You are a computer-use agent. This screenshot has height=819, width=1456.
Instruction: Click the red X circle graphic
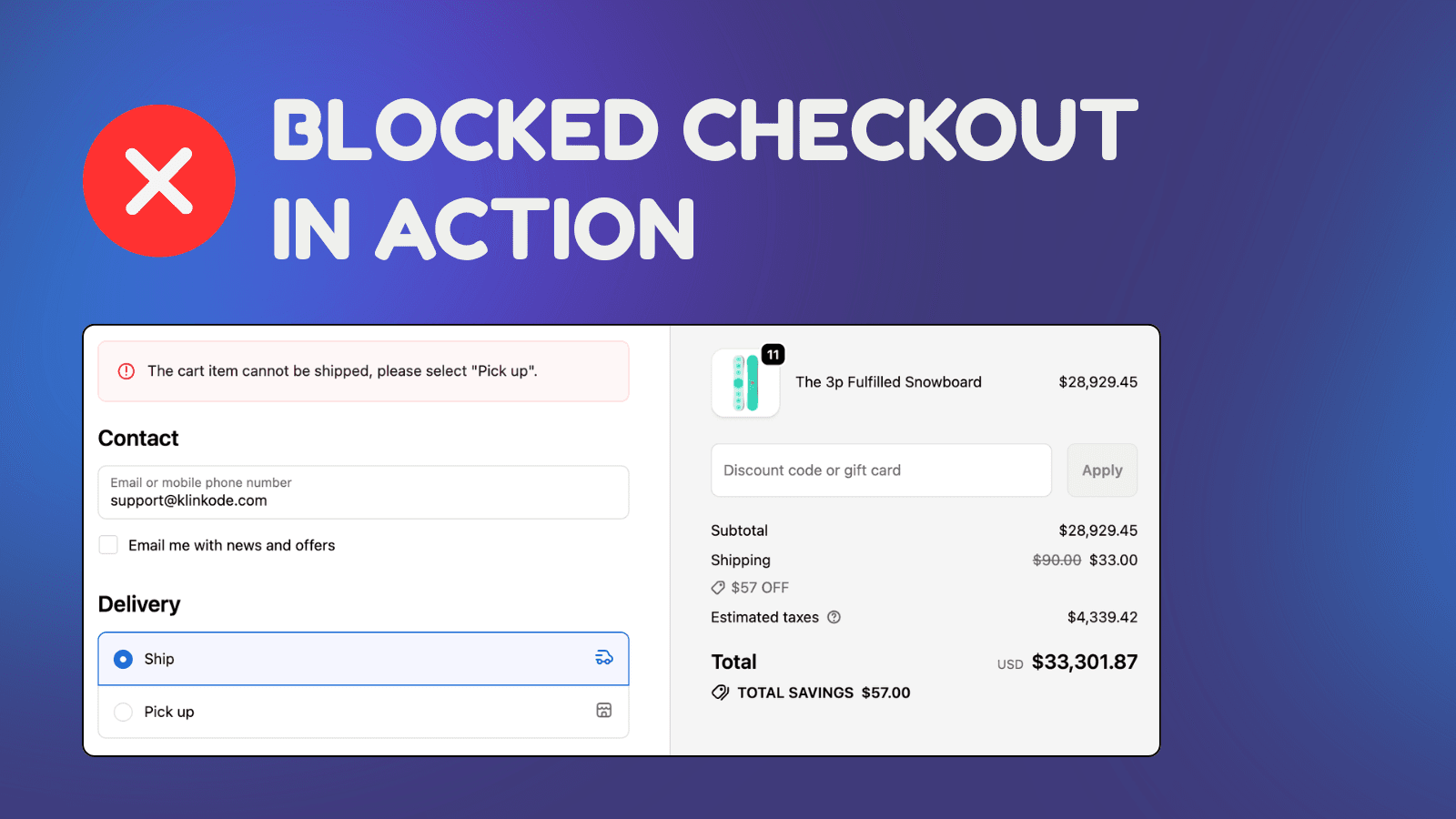[x=159, y=180]
